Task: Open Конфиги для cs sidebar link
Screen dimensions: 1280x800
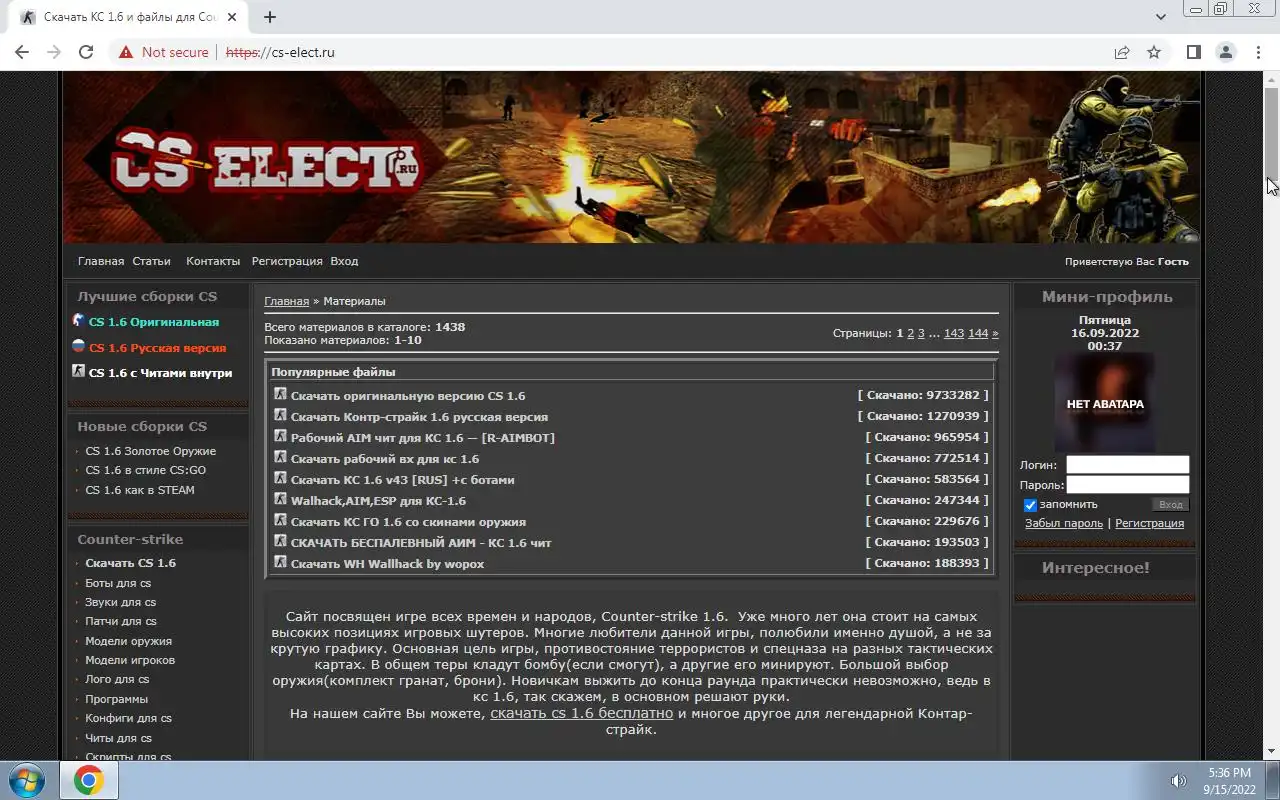Action: [x=129, y=718]
